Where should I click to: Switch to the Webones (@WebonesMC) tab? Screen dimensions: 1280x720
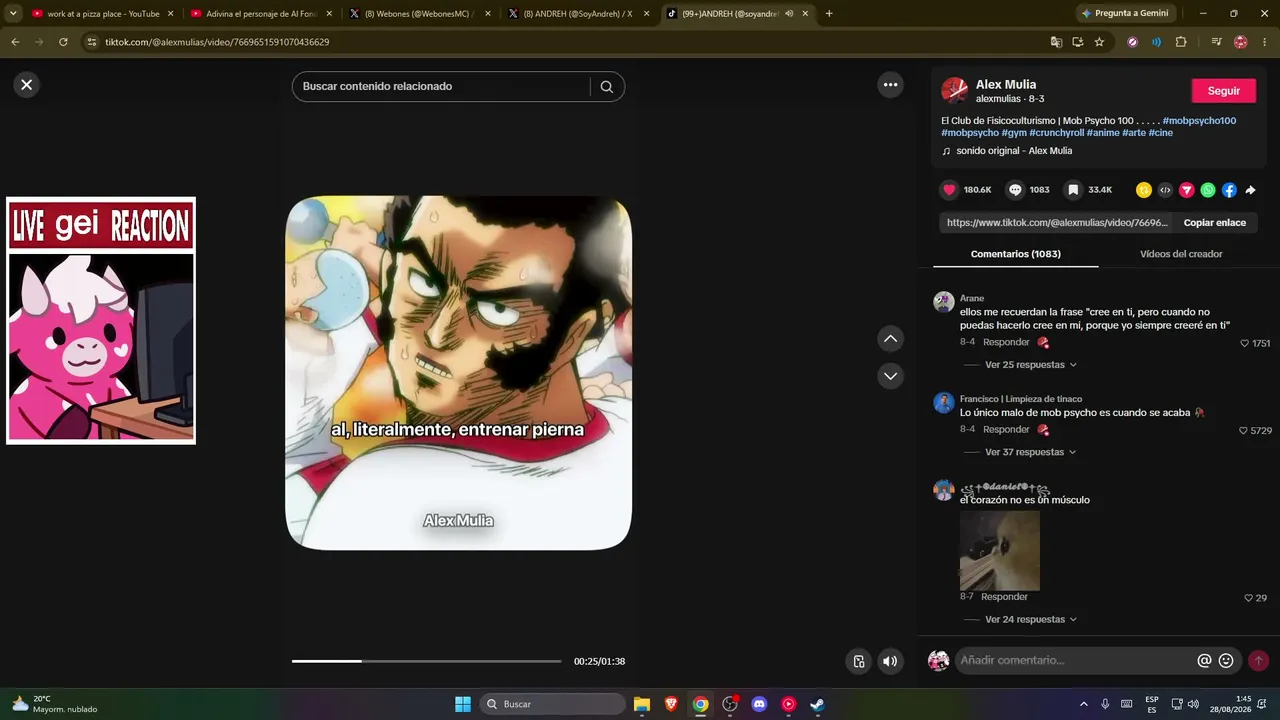(x=420, y=14)
